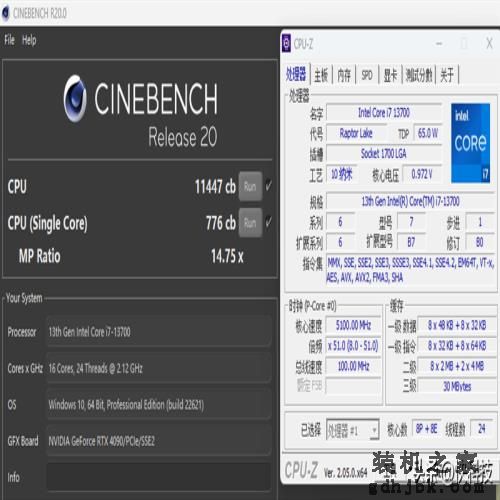Click the 'B7' extended model value

coord(411,242)
